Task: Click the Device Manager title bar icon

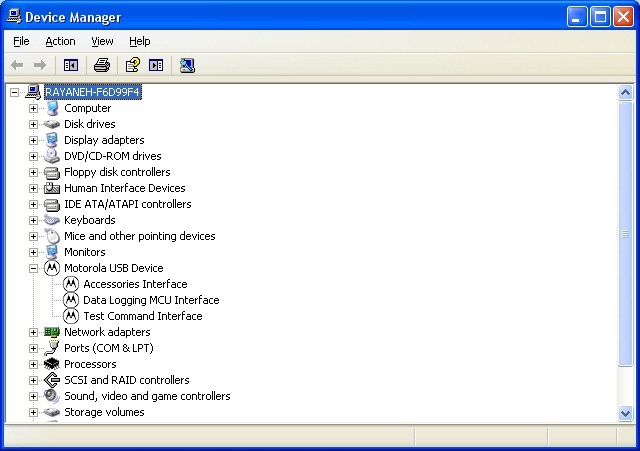Action: (x=14, y=17)
